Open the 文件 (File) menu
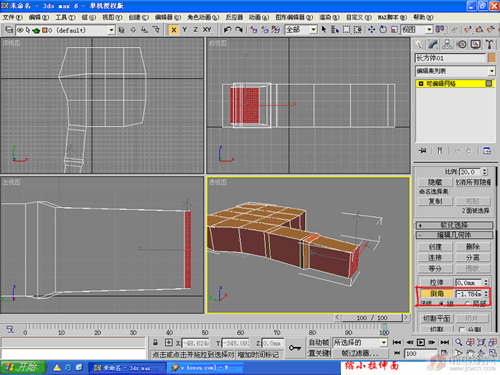Viewport: 500px width, 375px height. pos(12,17)
